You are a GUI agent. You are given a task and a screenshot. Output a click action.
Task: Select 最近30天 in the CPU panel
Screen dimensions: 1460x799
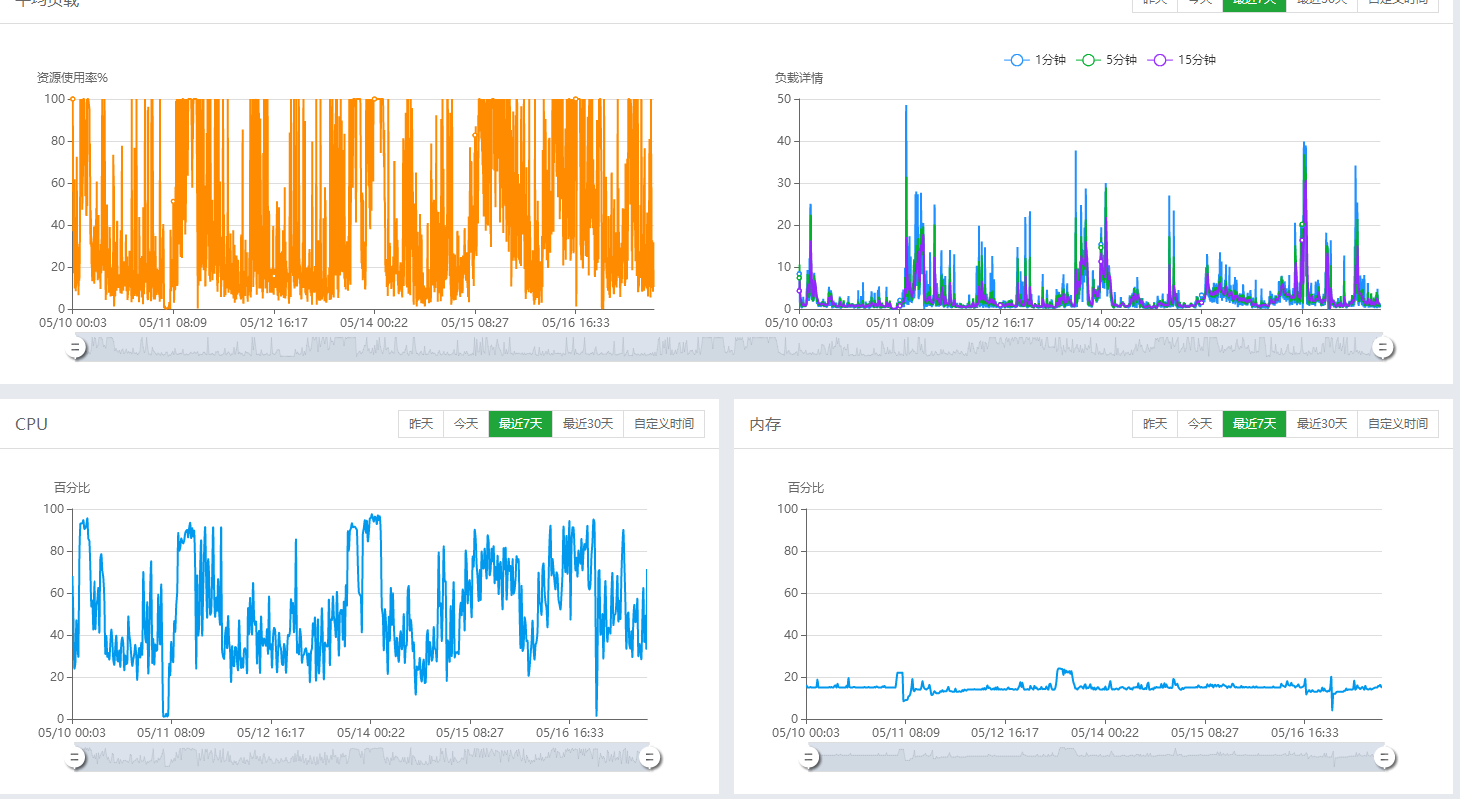[x=588, y=424]
